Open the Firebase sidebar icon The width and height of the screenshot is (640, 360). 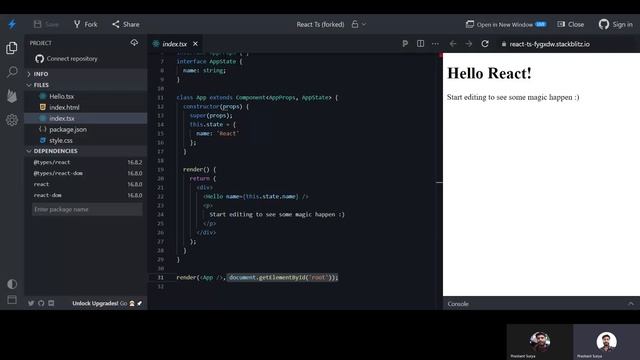[12, 96]
